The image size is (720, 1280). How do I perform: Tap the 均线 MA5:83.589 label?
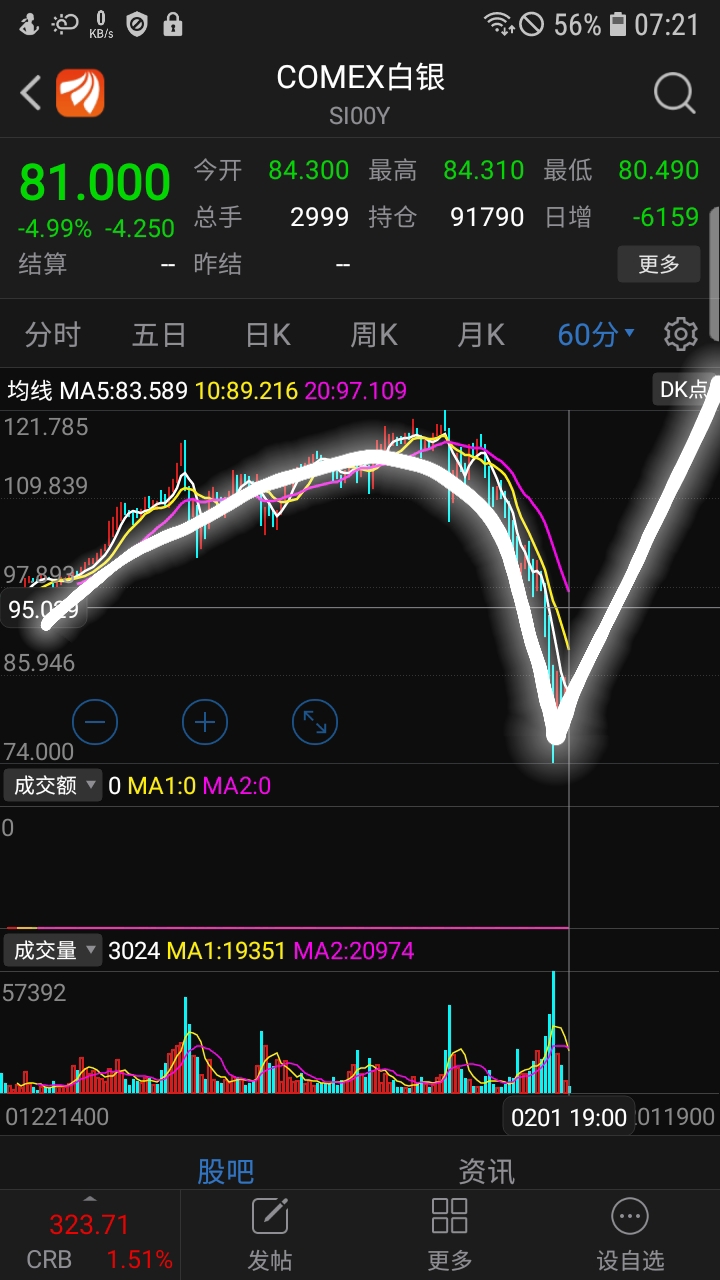coord(98,390)
